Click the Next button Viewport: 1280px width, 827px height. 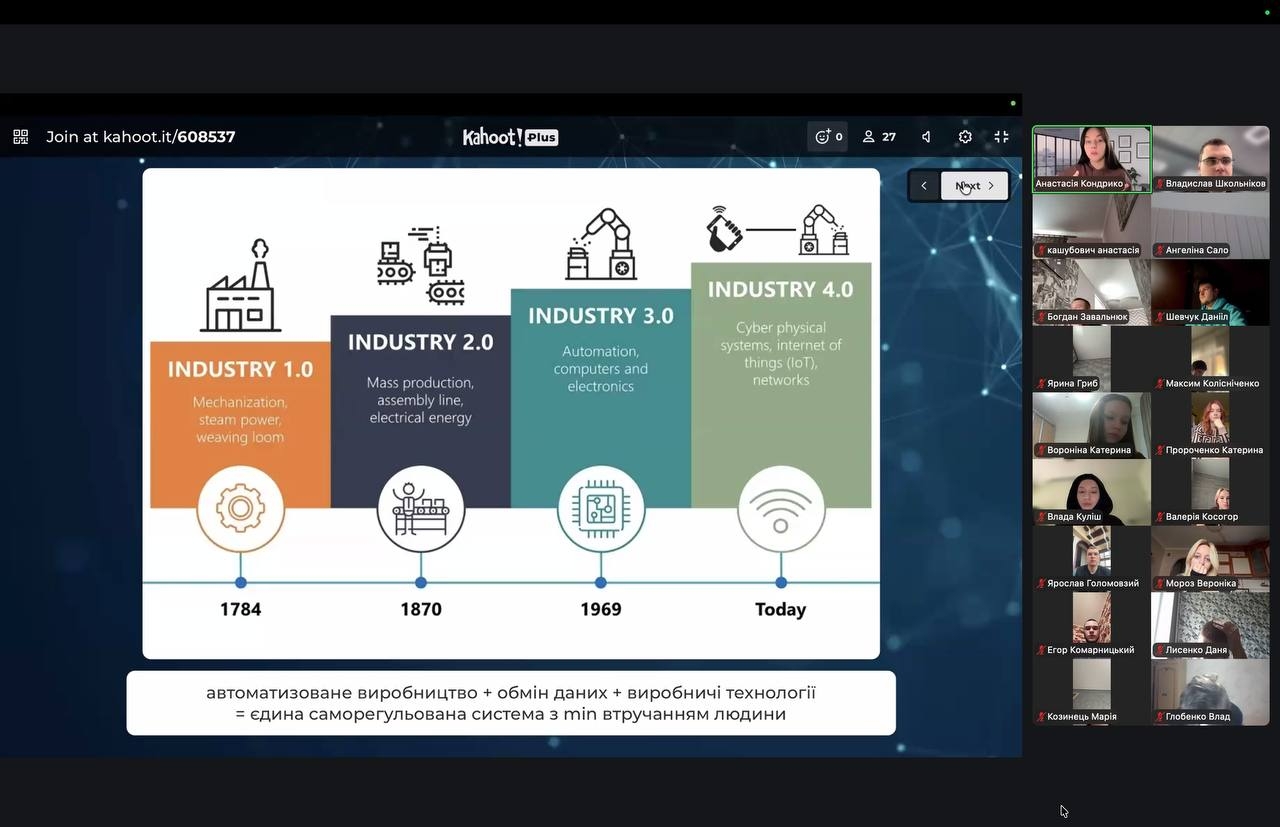(x=975, y=186)
